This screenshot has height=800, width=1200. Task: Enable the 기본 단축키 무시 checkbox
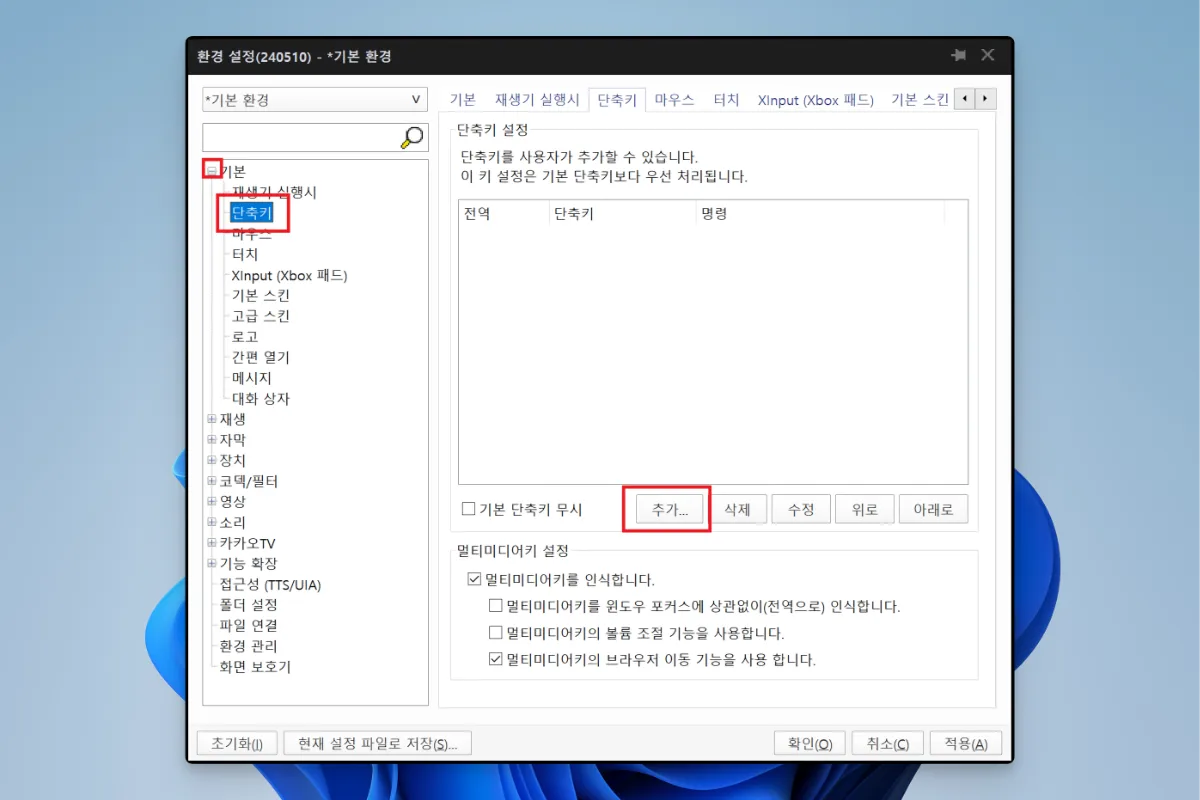click(467, 509)
